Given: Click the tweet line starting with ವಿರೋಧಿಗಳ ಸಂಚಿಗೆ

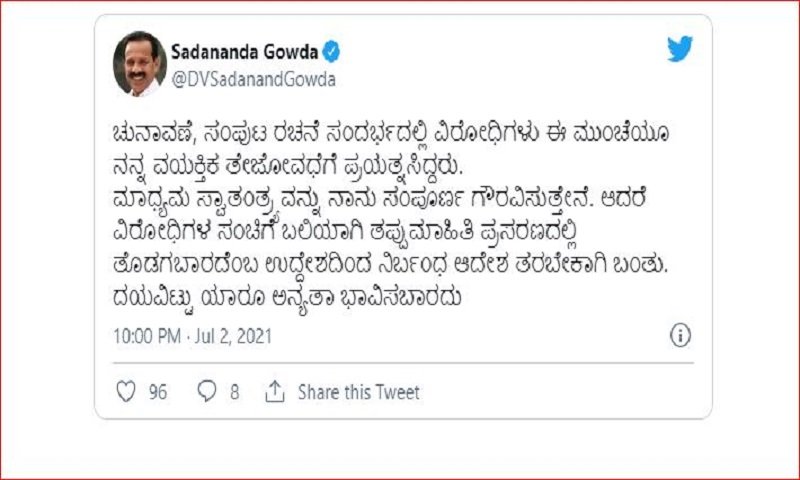Looking at the screenshot, I should coord(347,234).
